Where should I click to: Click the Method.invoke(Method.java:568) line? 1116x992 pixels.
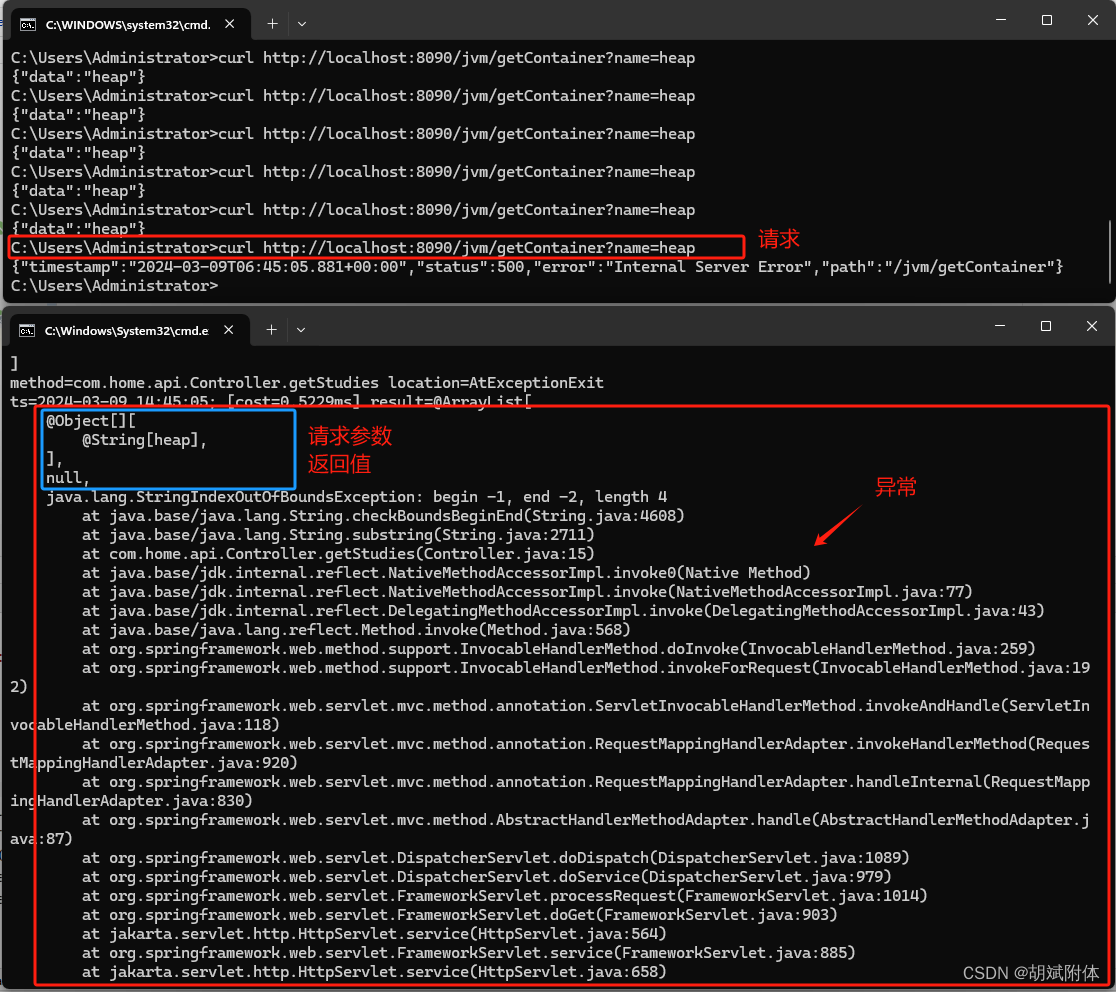pyautogui.click(x=356, y=630)
